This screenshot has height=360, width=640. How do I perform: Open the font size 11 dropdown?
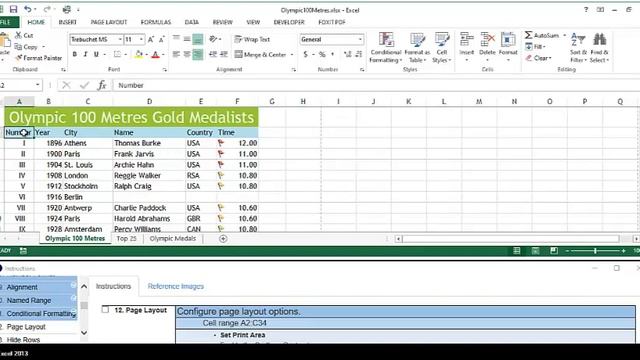(x=141, y=40)
